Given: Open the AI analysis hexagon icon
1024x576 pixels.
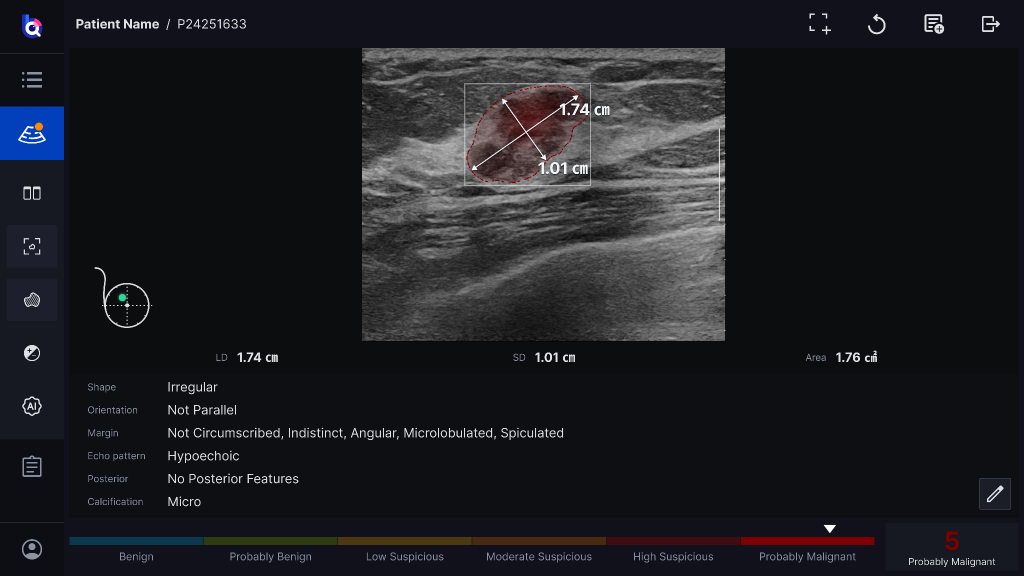Looking at the screenshot, I should (x=31, y=406).
